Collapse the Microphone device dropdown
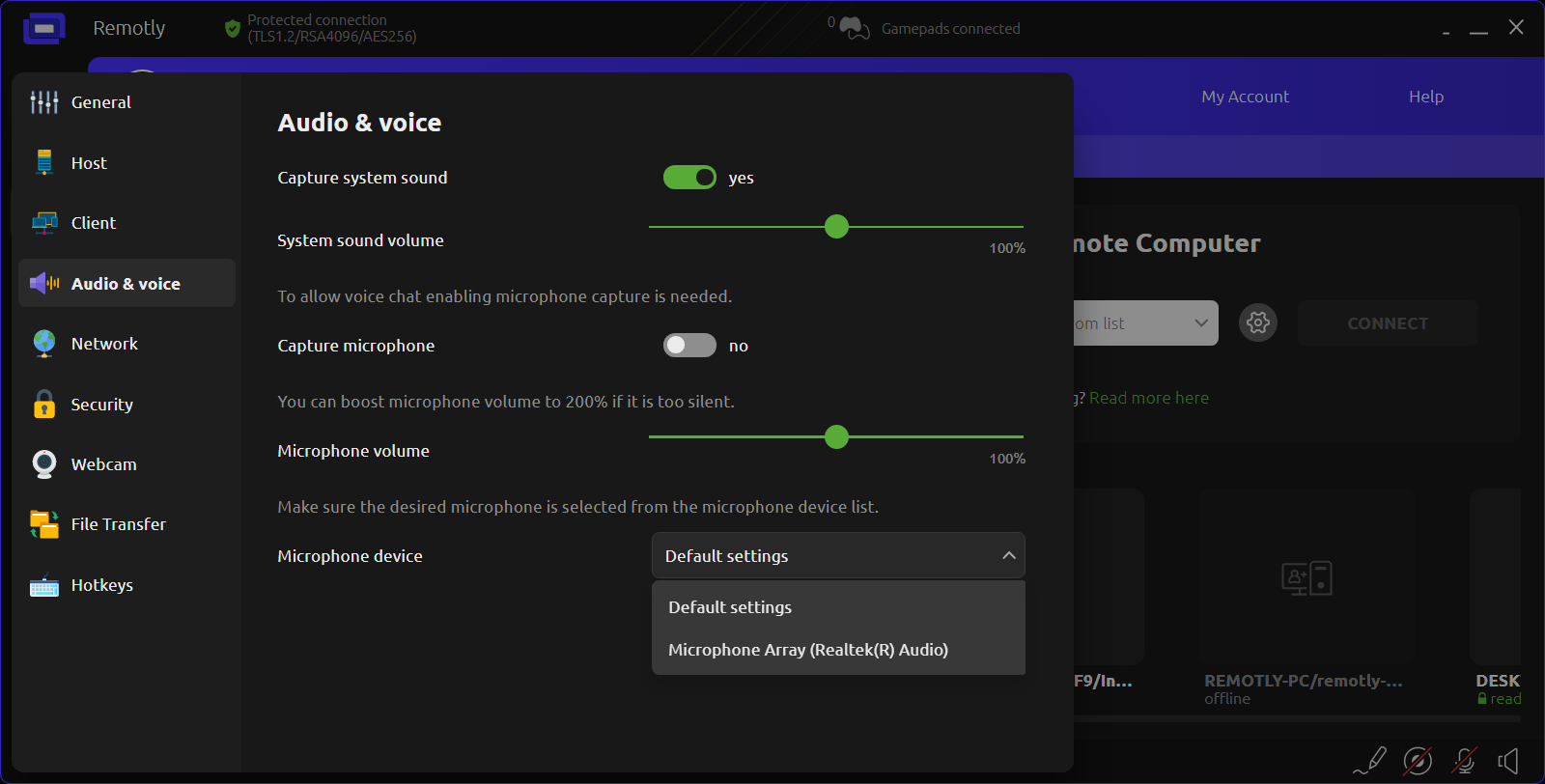This screenshot has width=1545, height=784. [1008, 556]
